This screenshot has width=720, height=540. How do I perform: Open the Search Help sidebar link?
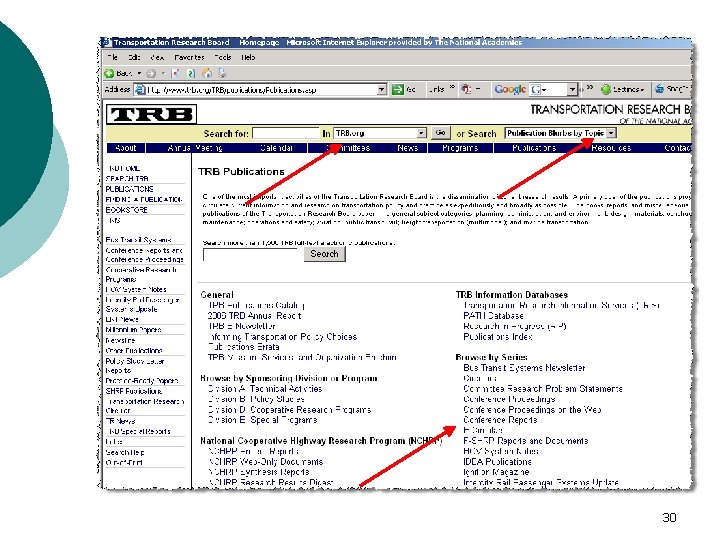pos(125,452)
